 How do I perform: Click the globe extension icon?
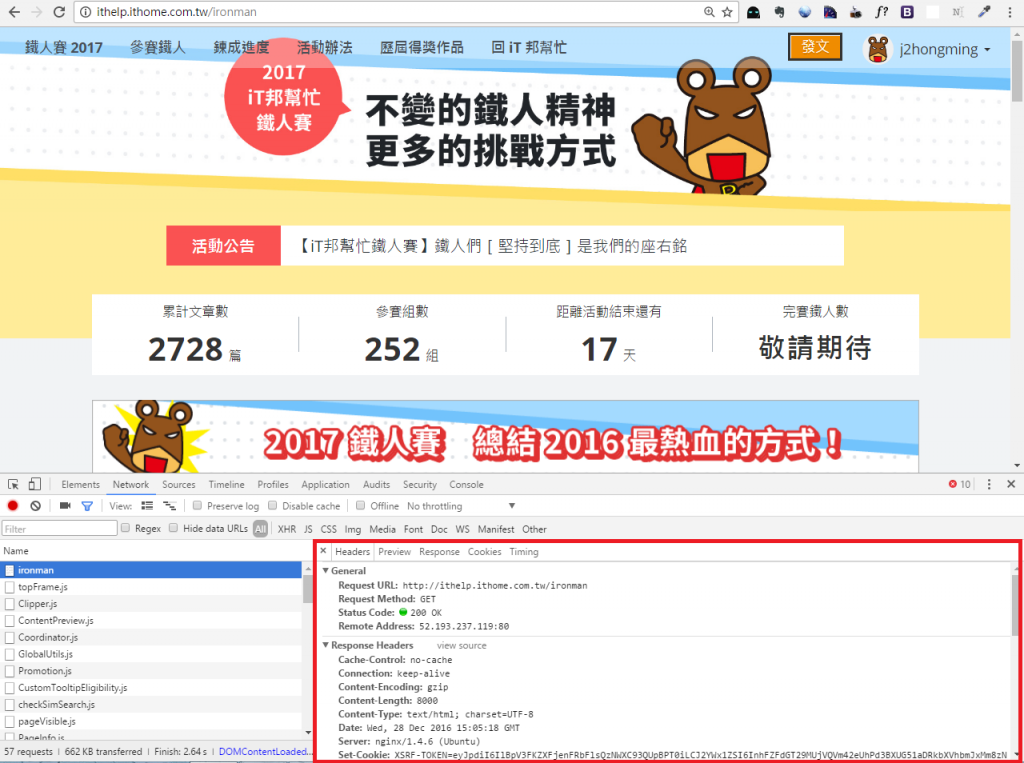(805, 12)
